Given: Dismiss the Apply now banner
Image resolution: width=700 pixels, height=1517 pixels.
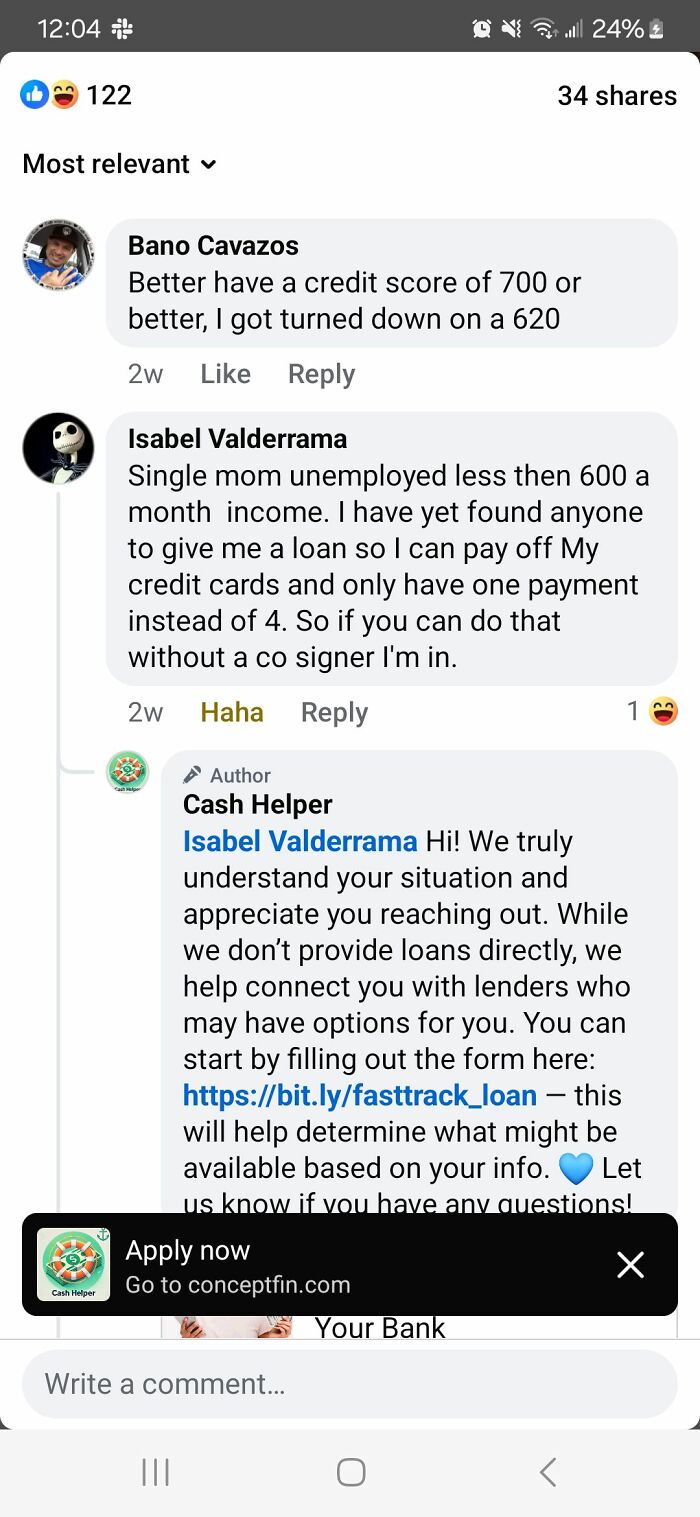Looking at the screenshot, I should coord(630,1264).
